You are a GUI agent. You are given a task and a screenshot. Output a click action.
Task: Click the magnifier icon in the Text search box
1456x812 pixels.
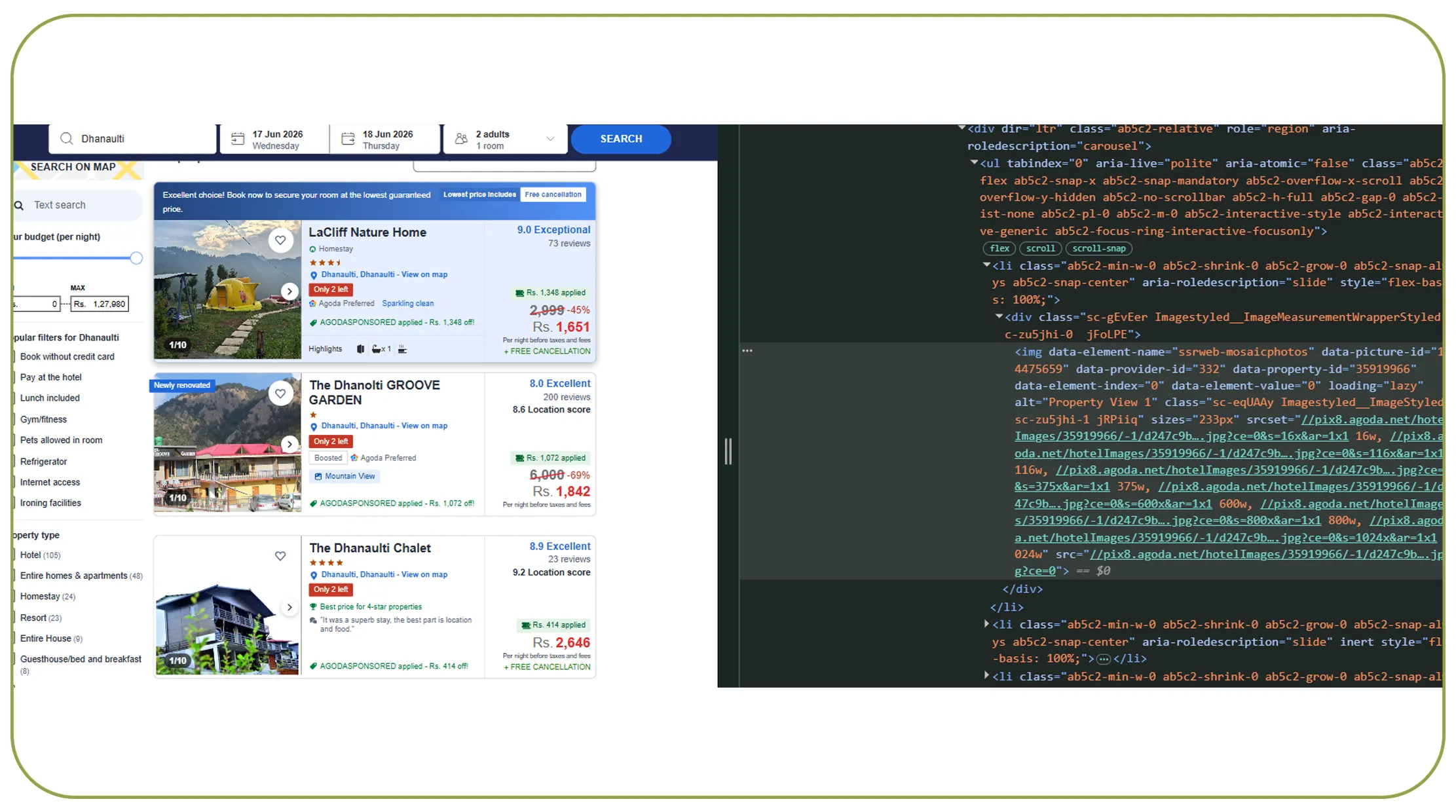pyautogui.click(x=19, y=206)
